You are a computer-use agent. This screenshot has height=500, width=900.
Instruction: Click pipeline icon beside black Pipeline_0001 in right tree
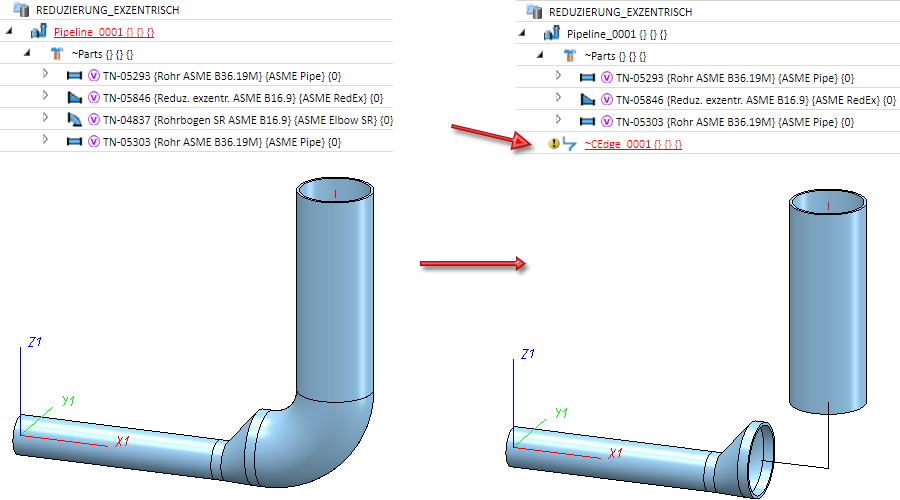552,33
